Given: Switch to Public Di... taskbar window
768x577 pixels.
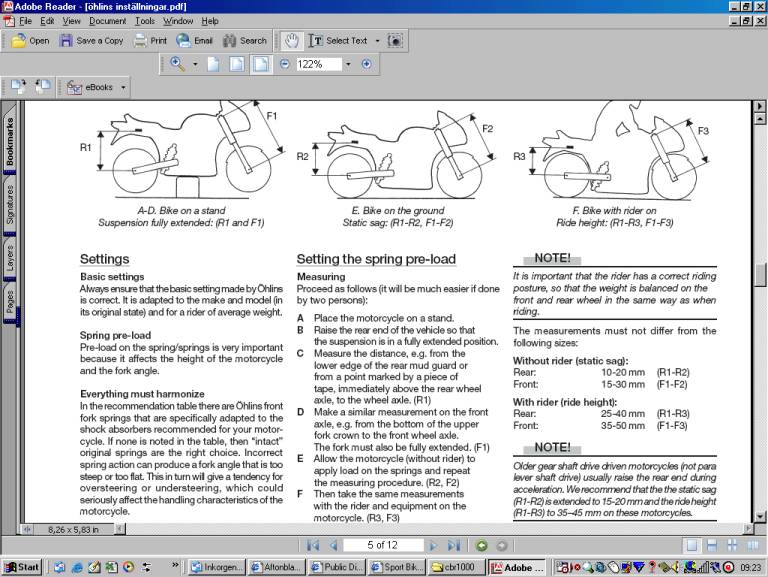Looking at the screenshot, I should tap(337, 567).
